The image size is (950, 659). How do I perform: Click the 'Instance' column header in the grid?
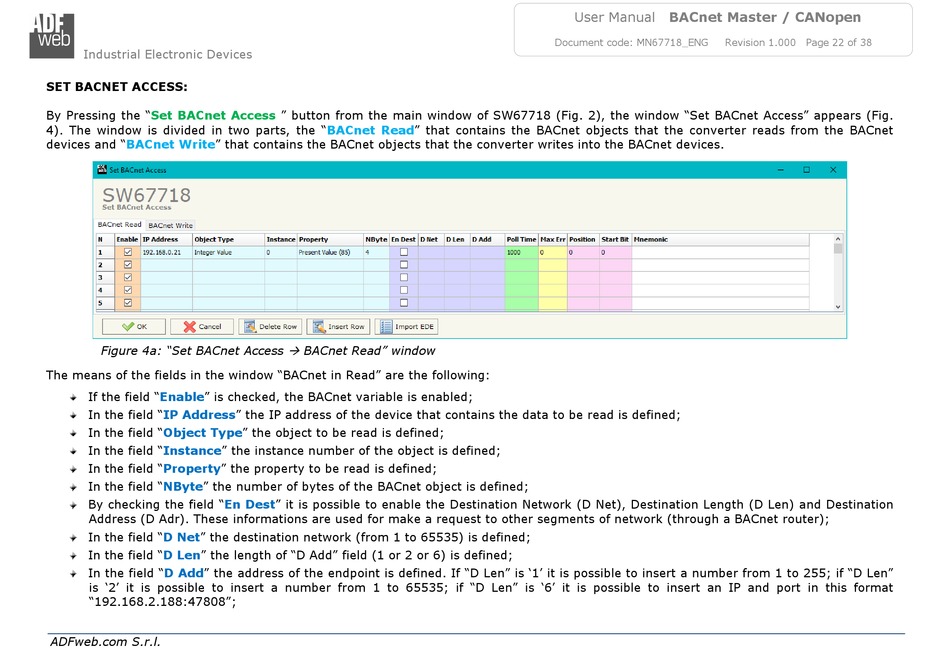pyautogui.click(x=281, y=239)
